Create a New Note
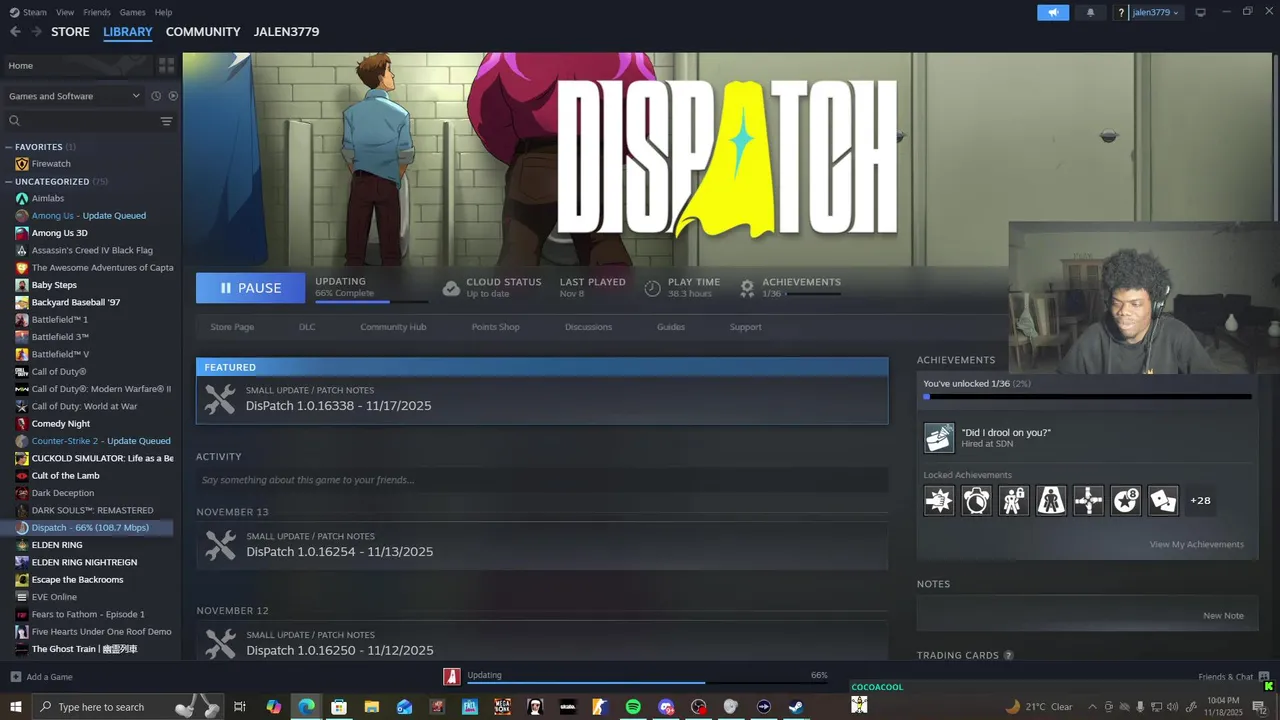The image size is (1280, 720). tap(1223, 616)
